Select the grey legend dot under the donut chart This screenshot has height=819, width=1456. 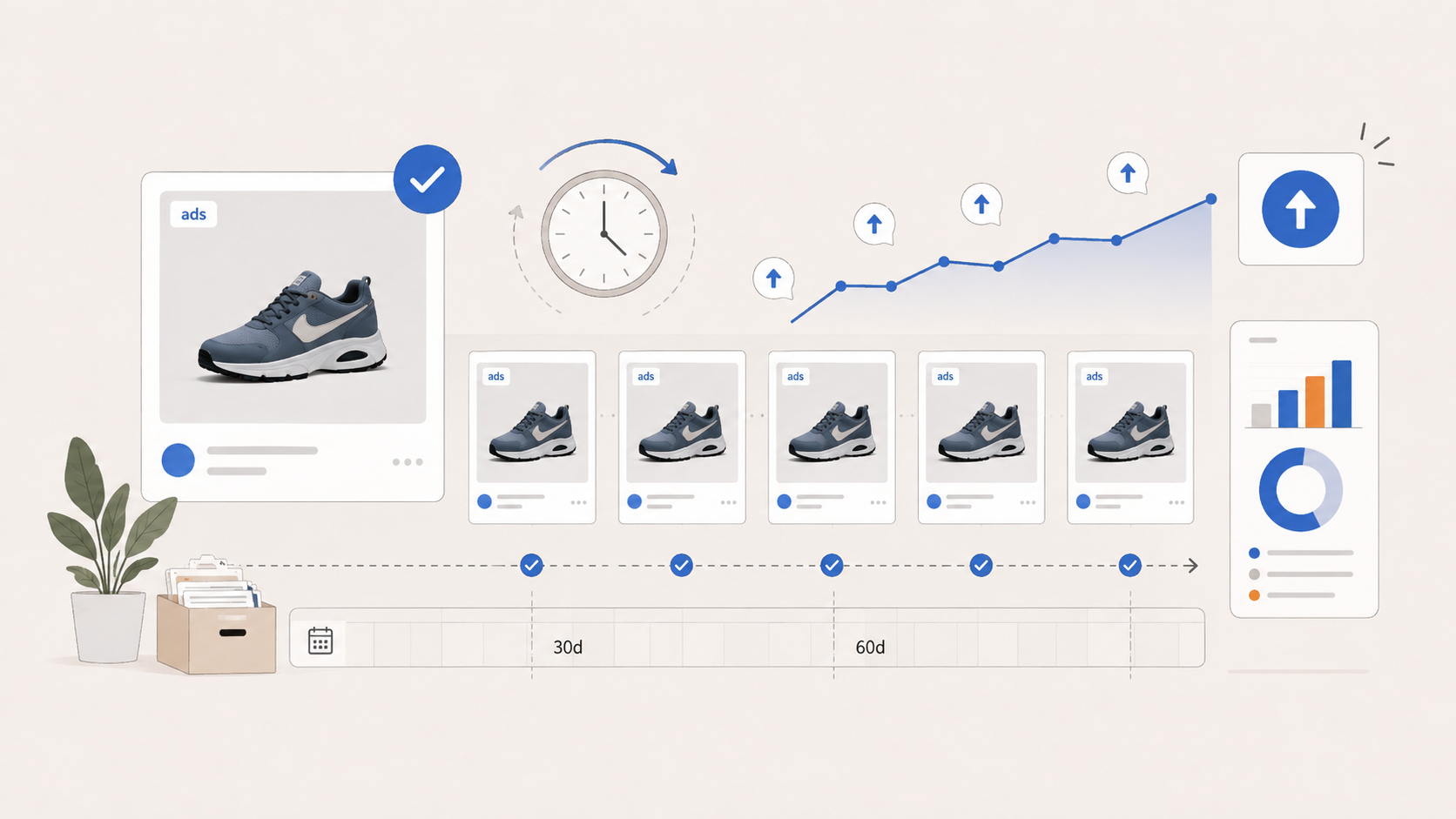tap(1254, 574)
